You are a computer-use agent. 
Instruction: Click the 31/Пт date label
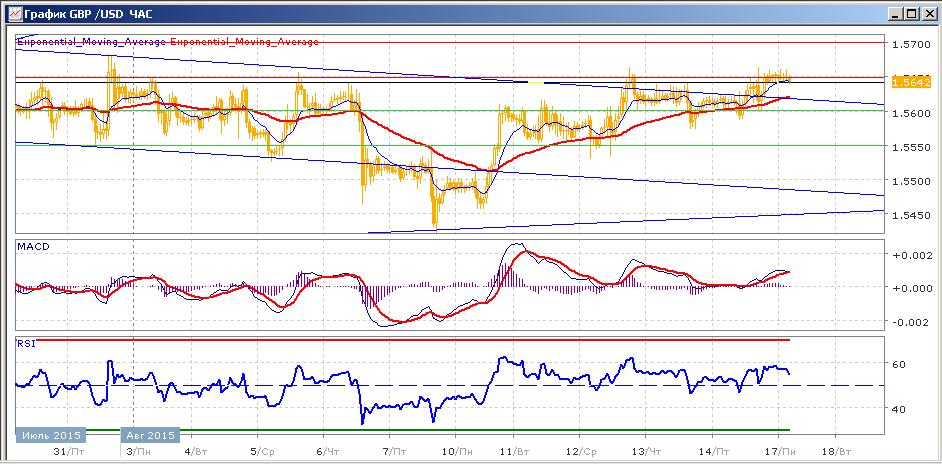(x=70, y=451)
